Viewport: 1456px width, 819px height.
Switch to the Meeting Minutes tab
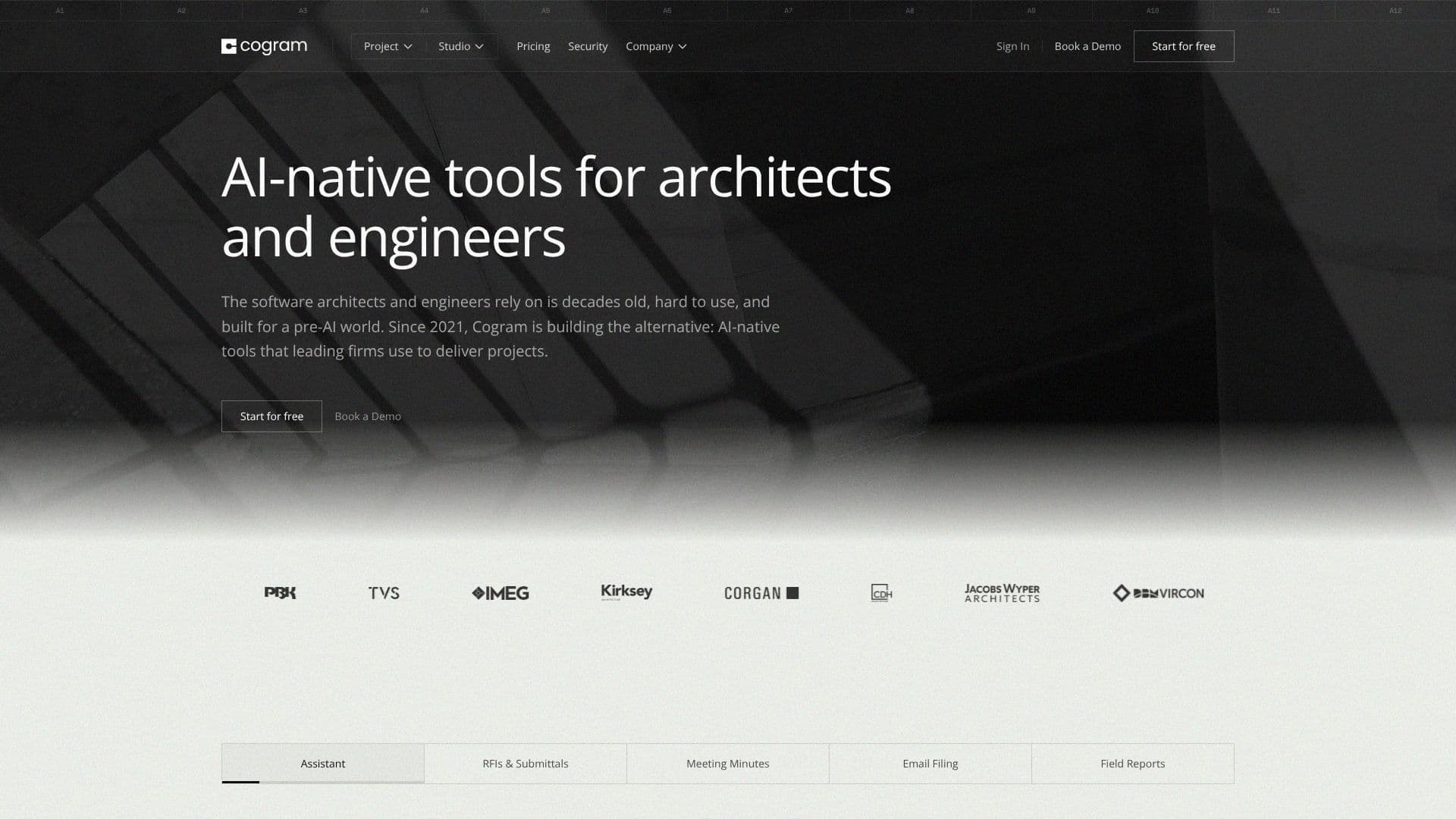[728, 764]
